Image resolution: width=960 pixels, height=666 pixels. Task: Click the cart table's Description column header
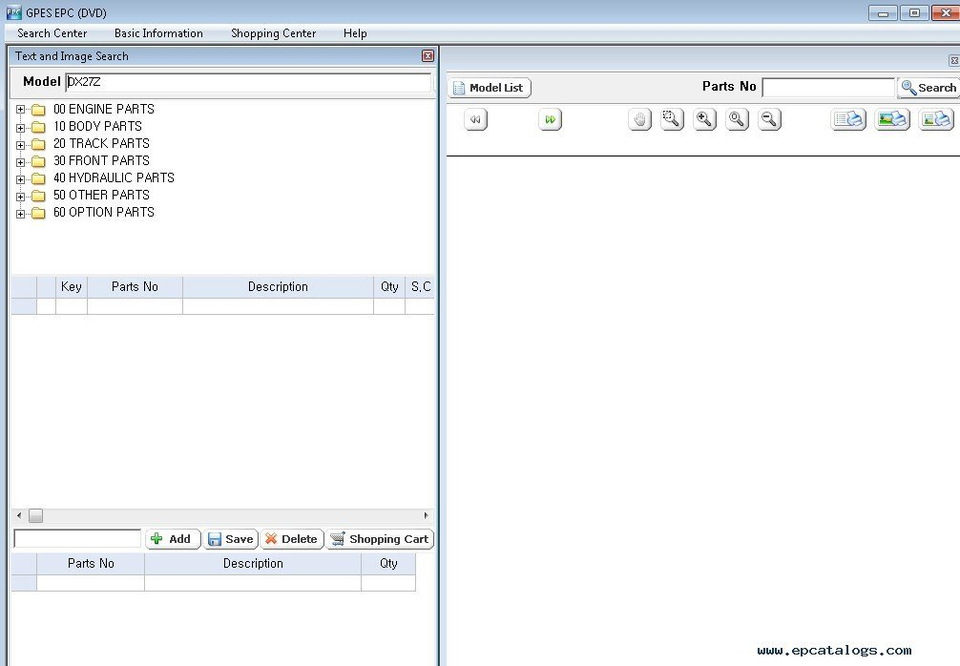(253, 563)
